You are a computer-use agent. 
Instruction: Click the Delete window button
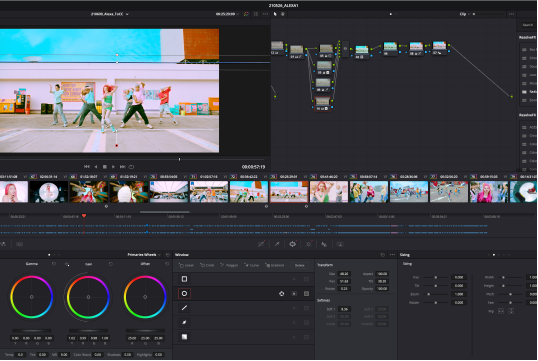(x=300, y=265)
